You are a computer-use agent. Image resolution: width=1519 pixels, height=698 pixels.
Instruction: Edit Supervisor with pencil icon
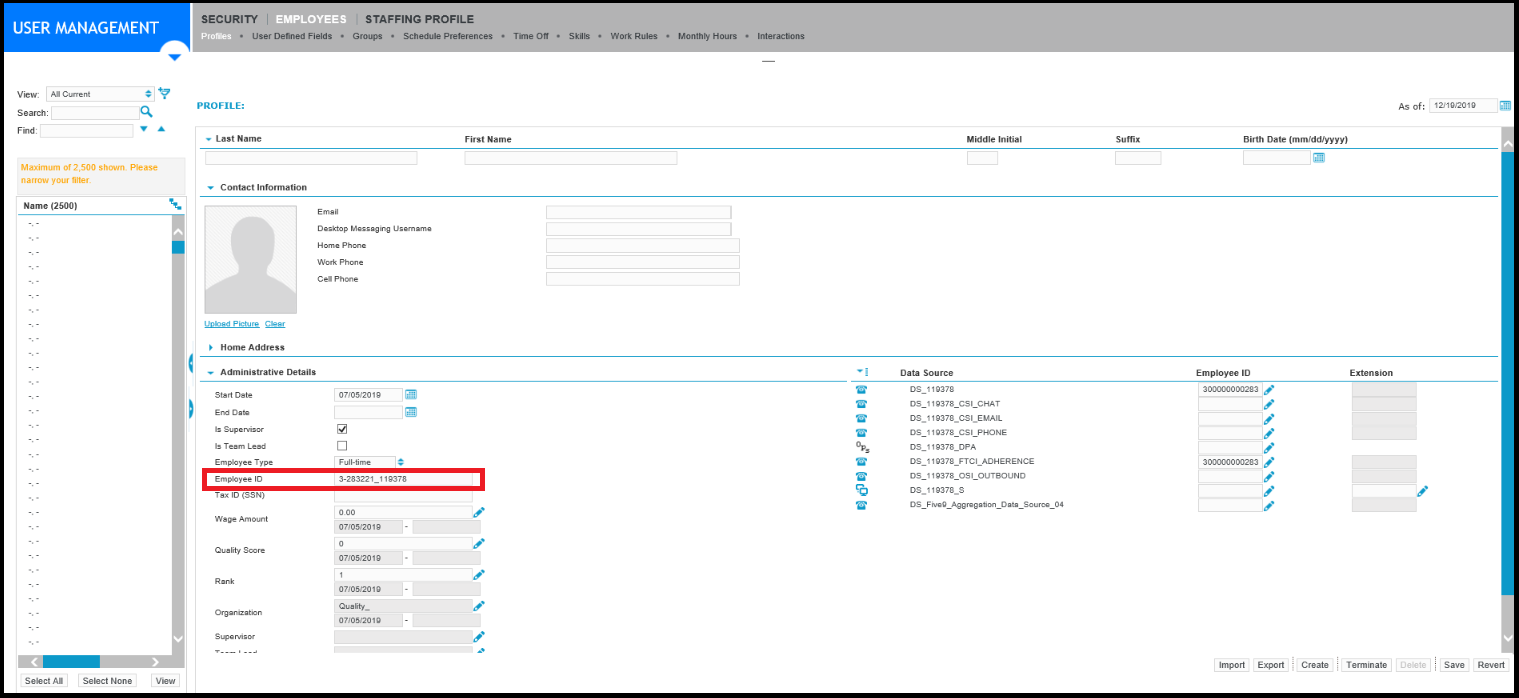[479, 636]
